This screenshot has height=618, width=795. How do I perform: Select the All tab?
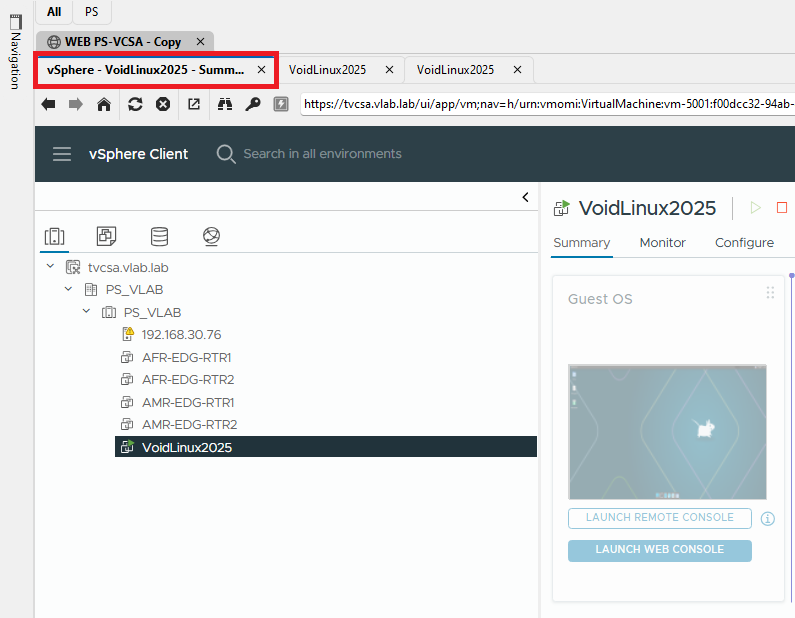pyautogui.click(x=54, y=12)
